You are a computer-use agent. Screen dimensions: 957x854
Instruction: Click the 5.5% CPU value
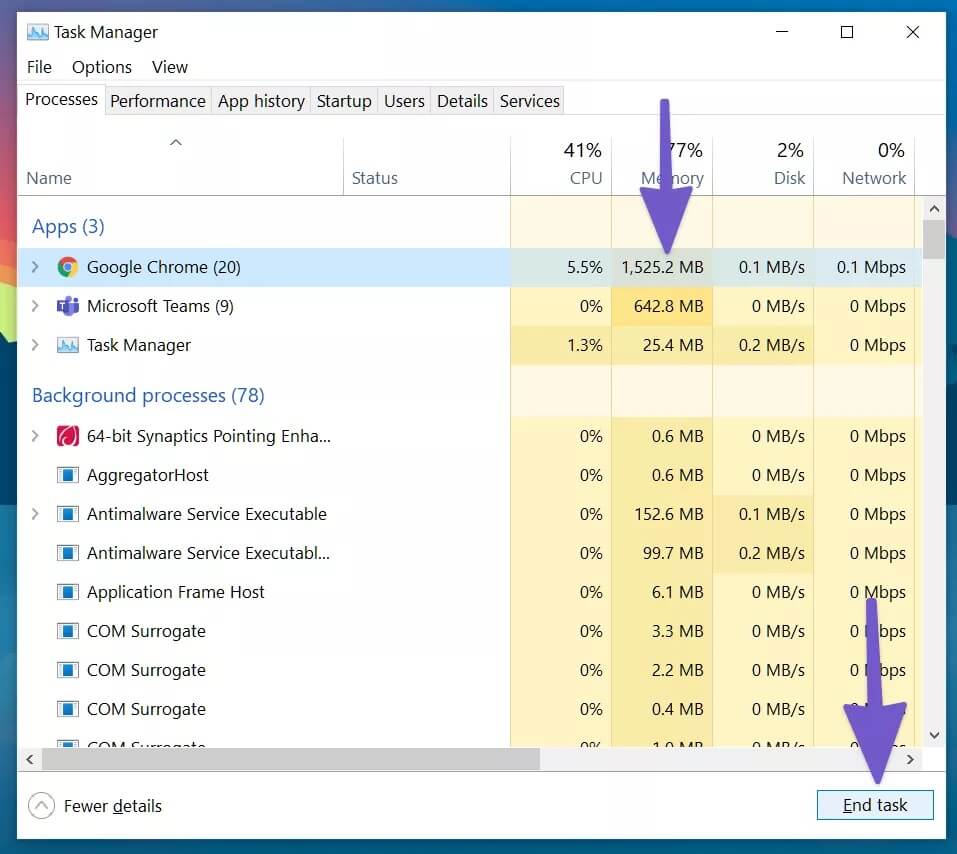[x=584, y=267]
